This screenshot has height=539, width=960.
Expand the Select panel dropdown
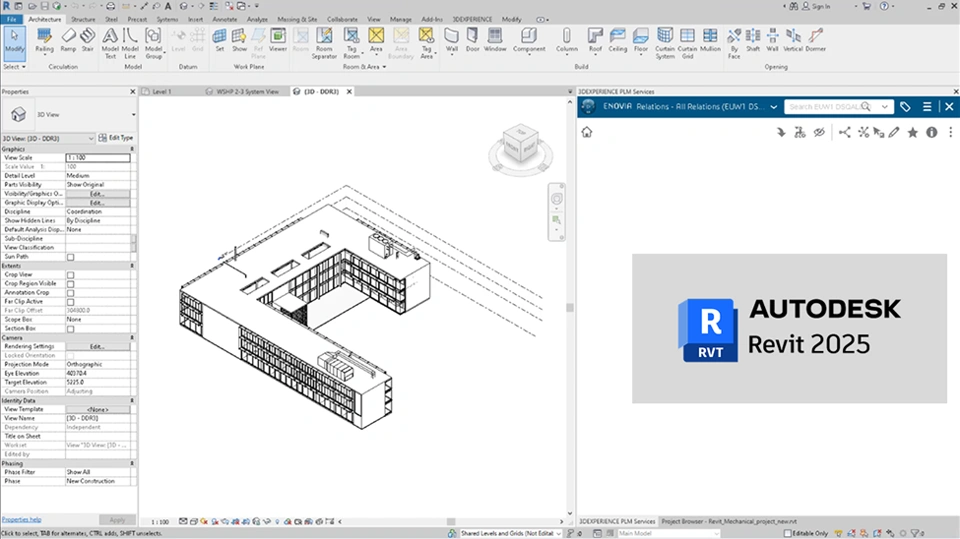pos(14,67)
